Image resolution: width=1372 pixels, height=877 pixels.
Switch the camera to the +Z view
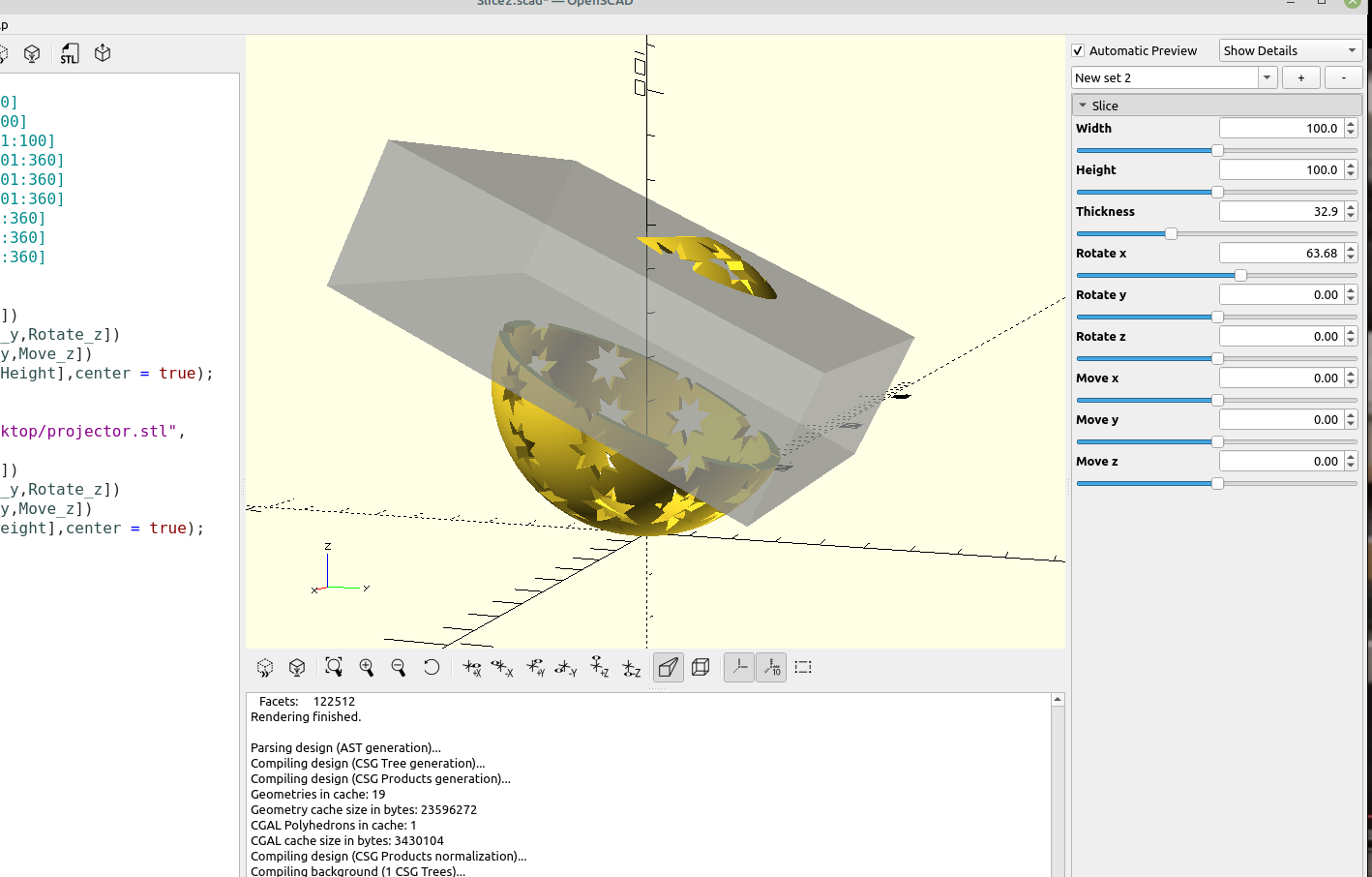click(x=599, y=667)
